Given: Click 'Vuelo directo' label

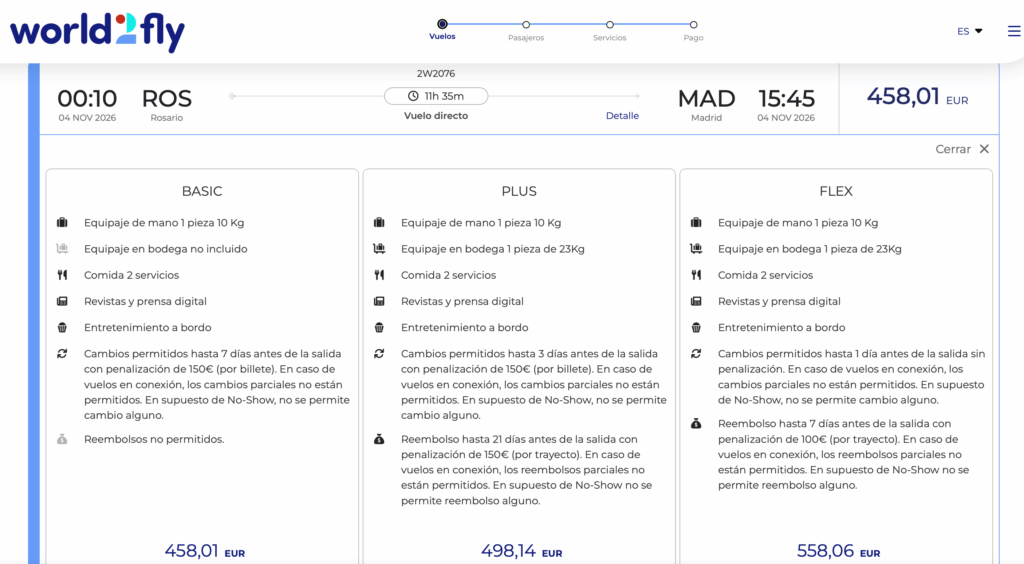Looking at the screenshot, I should (436, 116).
